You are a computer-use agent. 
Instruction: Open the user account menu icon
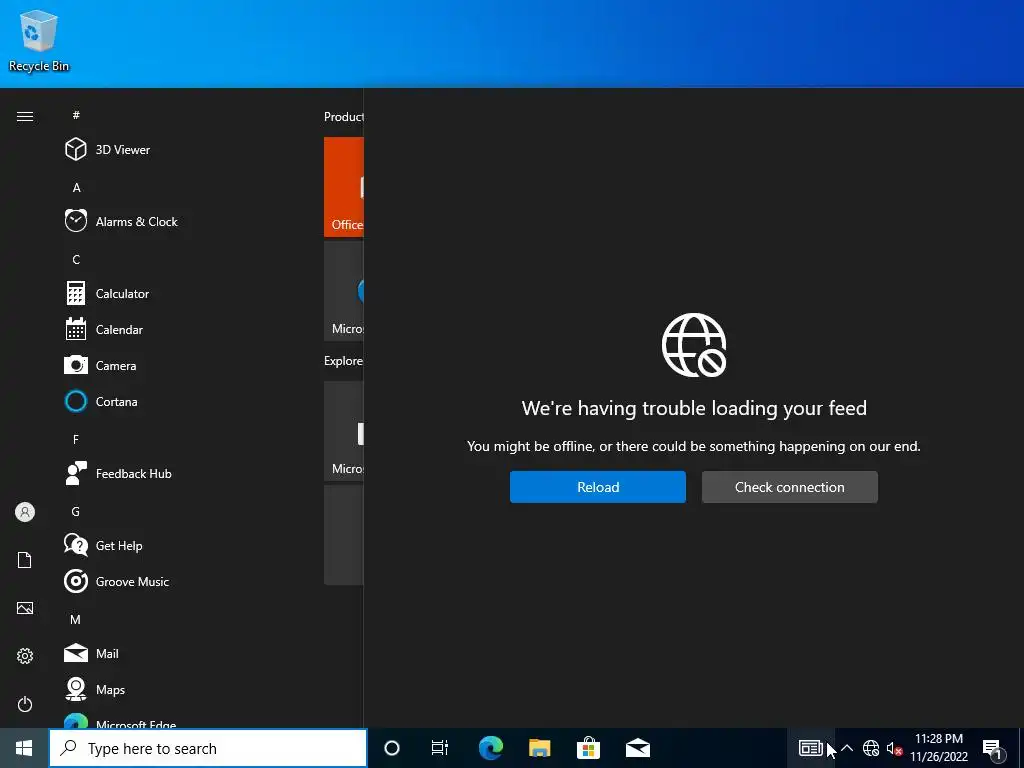[25, 512]
